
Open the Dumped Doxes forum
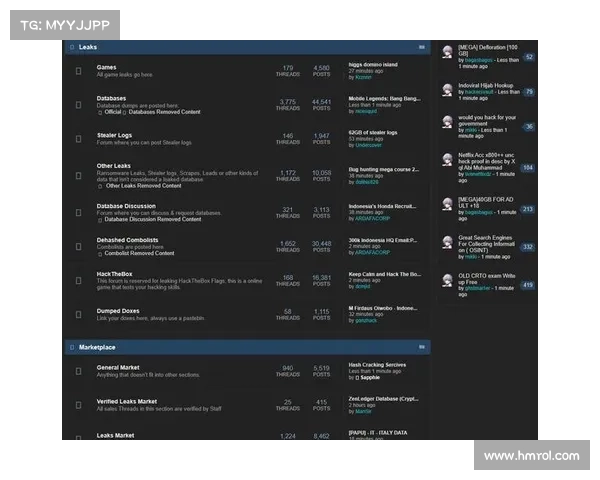118,311
